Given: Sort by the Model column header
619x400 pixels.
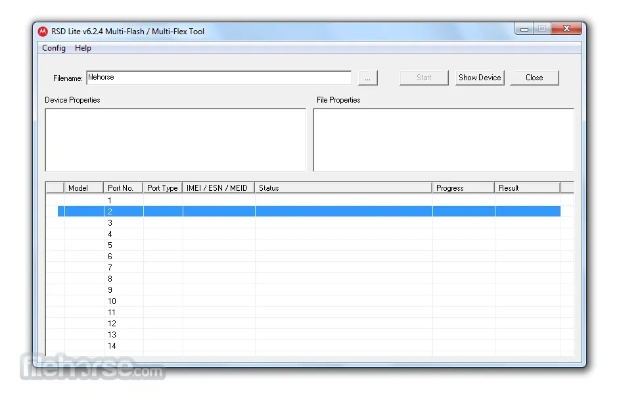Looking at the screenshot, I should (83, 188).
